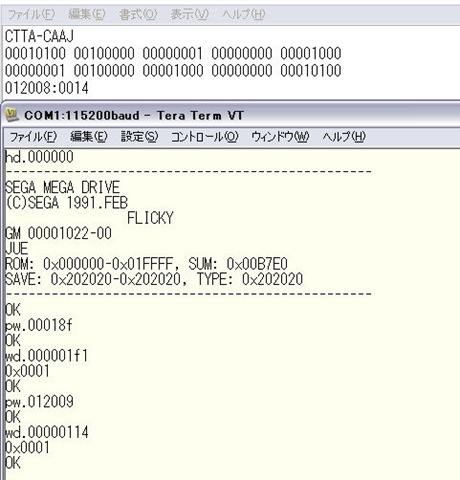Click pw.012009 command line
The height and width of the screenshot is (480, 460).
(39, 402)
